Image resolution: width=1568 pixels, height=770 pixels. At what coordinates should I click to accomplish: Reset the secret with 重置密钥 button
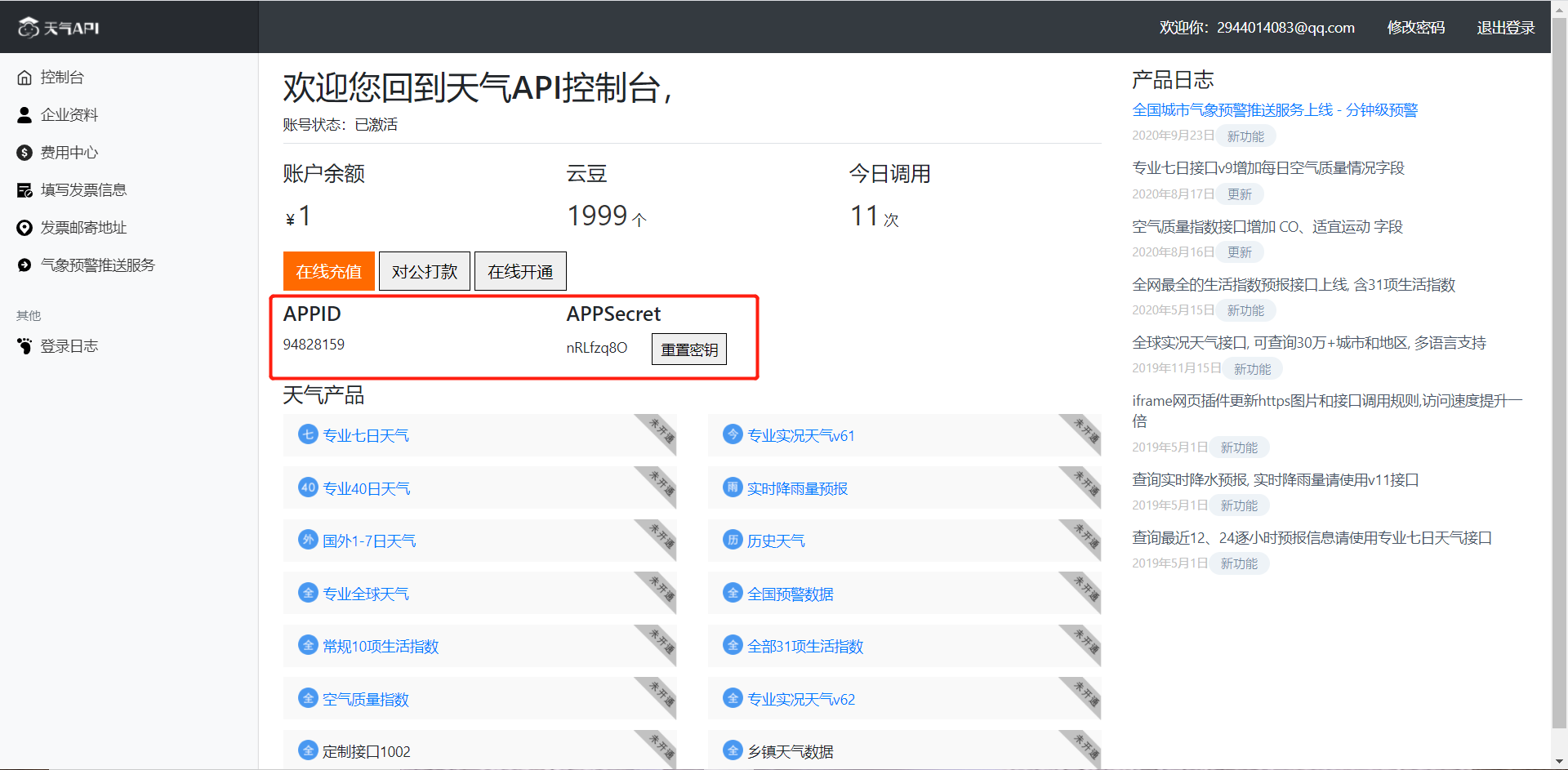(x=689, y=349)
